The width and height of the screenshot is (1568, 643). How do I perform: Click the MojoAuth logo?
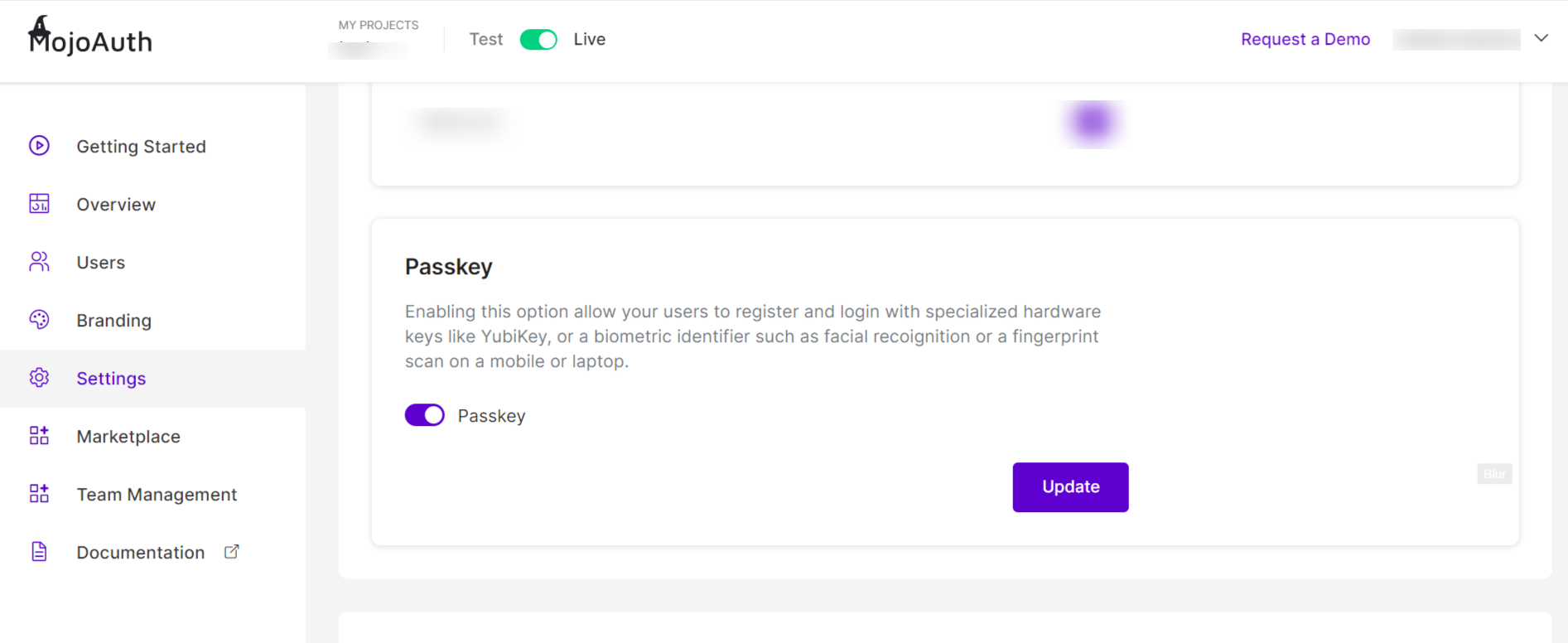coord(90,37)
